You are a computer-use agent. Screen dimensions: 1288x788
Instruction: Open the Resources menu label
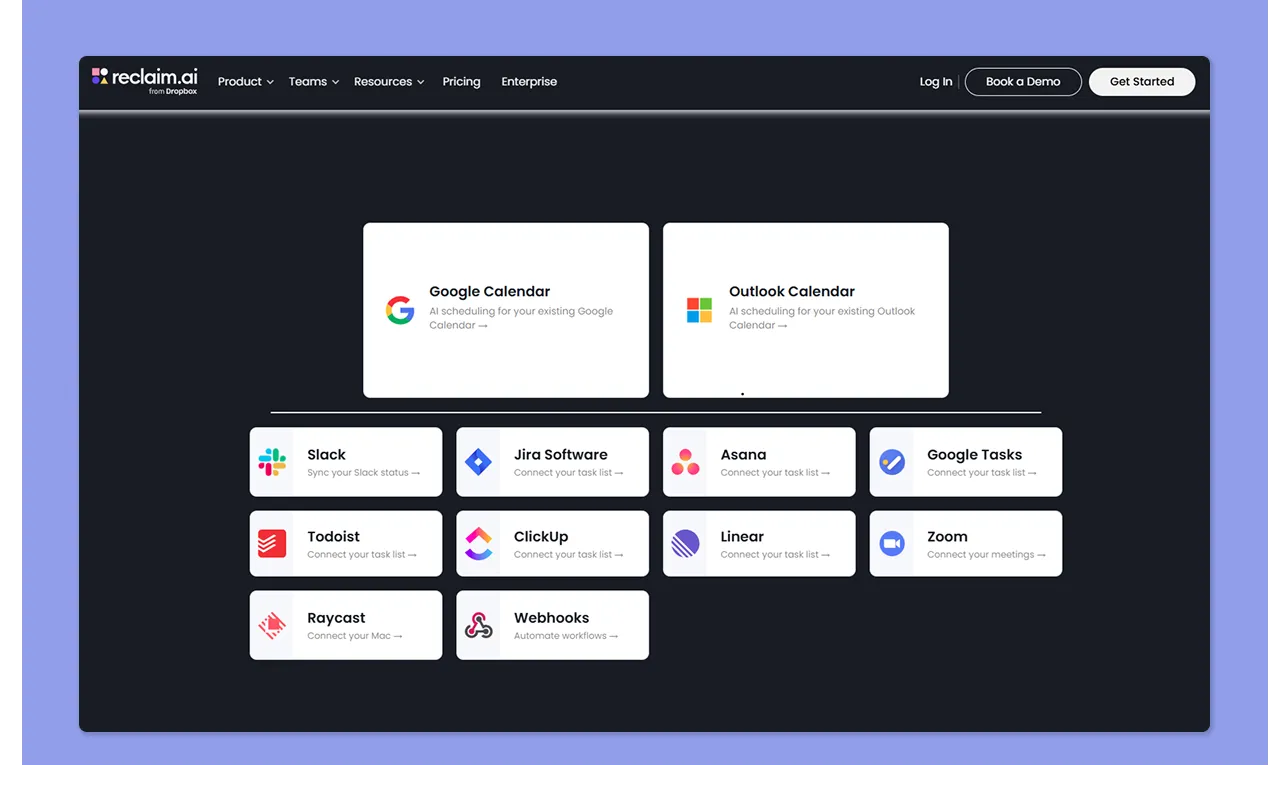383,82
